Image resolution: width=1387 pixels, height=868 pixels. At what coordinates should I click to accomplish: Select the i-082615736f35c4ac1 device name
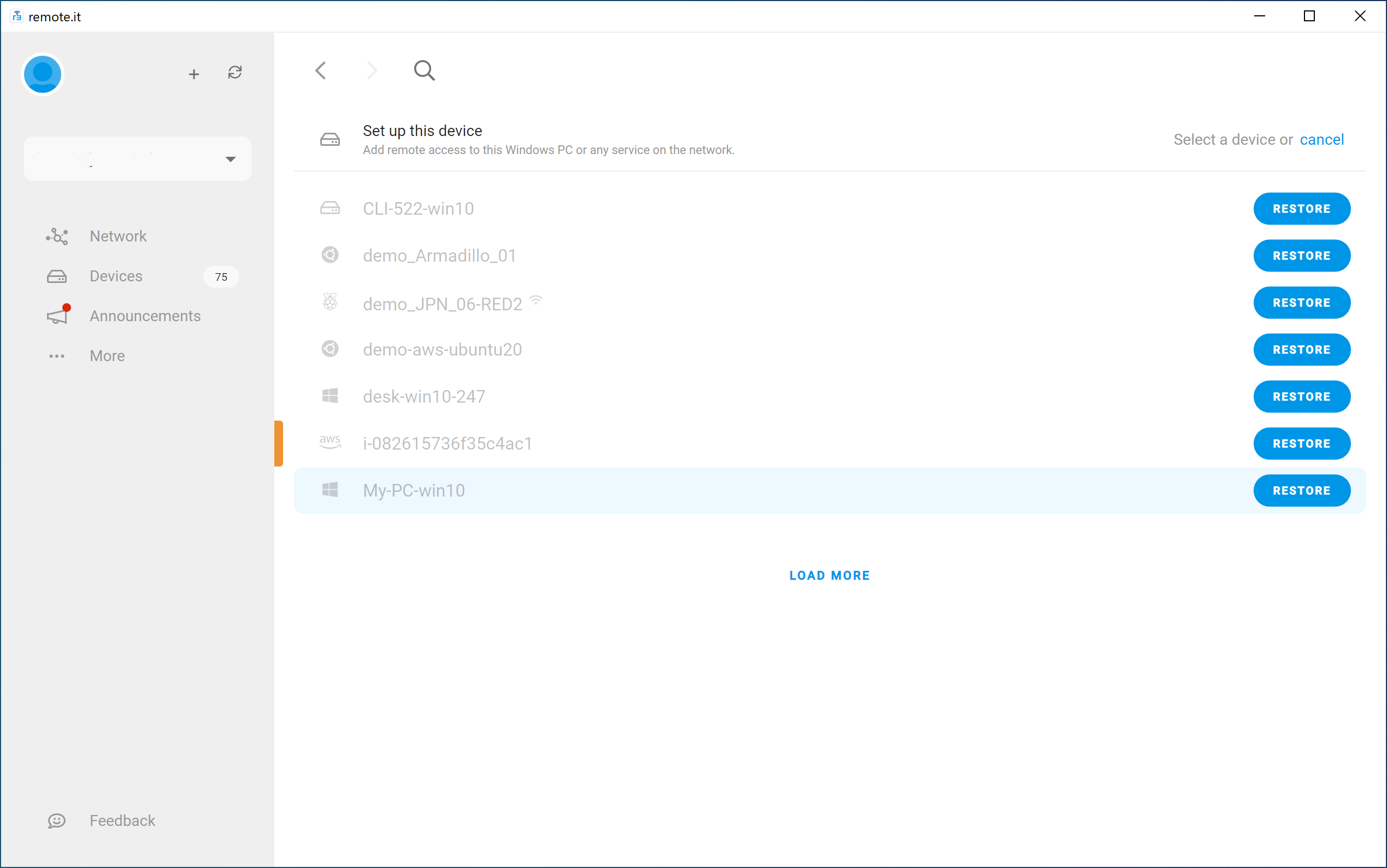click(448, 444)
